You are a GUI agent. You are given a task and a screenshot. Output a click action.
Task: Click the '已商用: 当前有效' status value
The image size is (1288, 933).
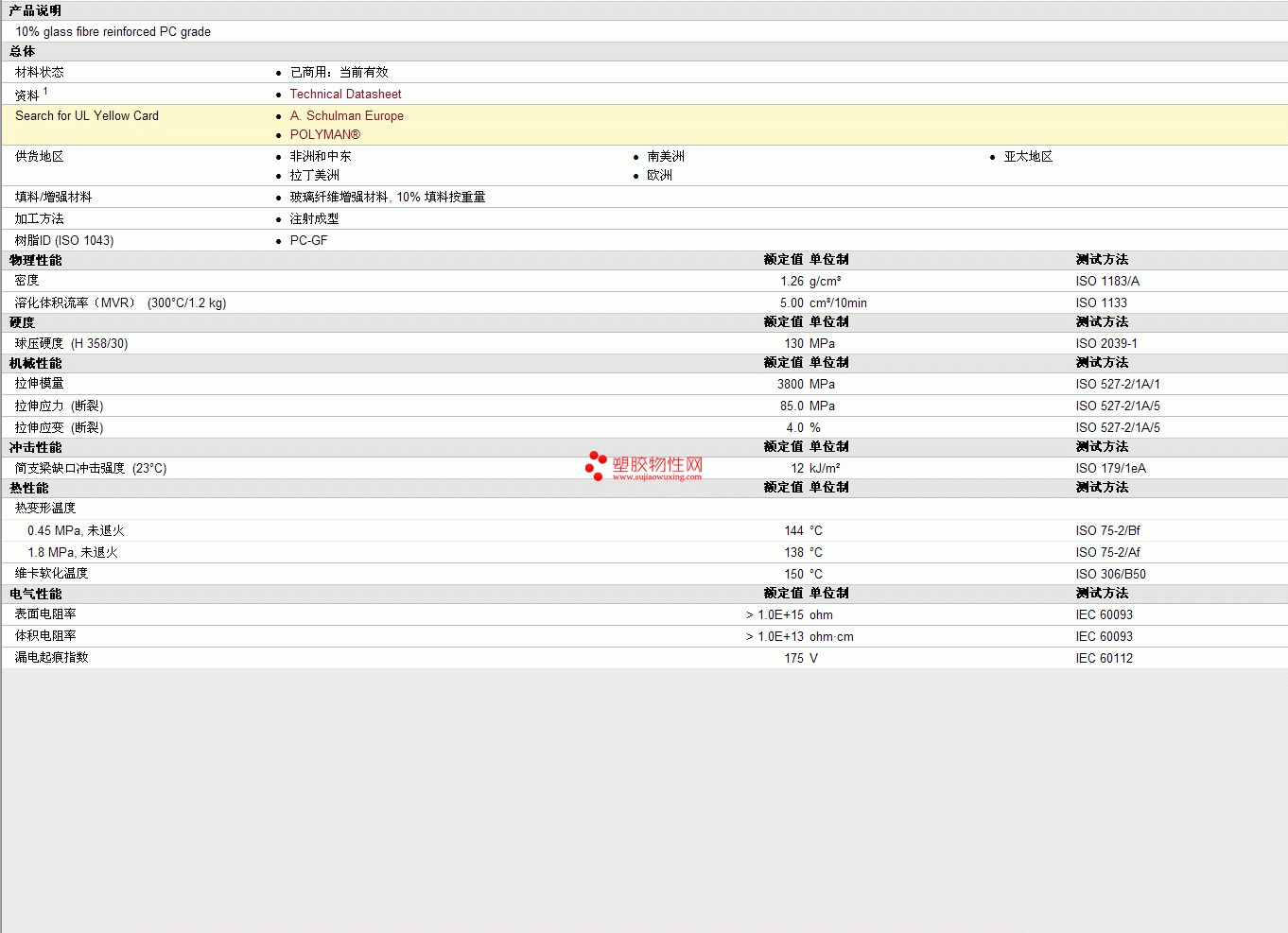click(x=339, y=73)
